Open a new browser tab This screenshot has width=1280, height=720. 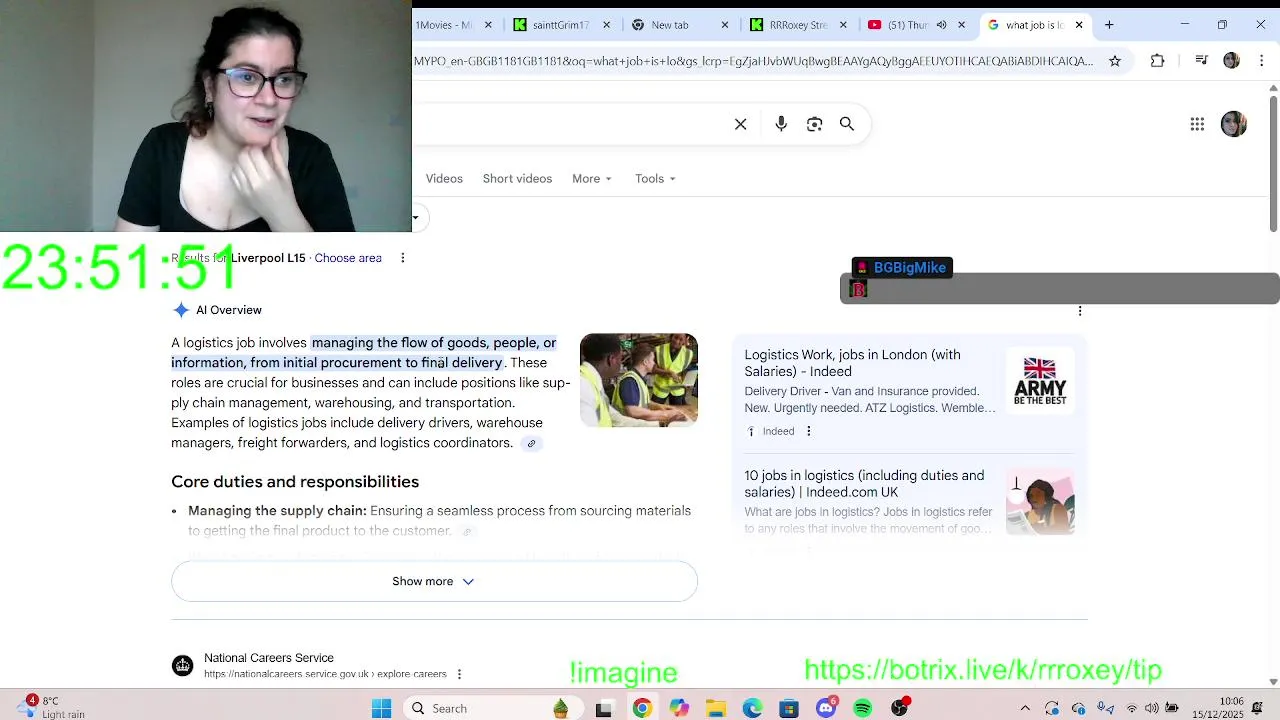pos(1109,25)
